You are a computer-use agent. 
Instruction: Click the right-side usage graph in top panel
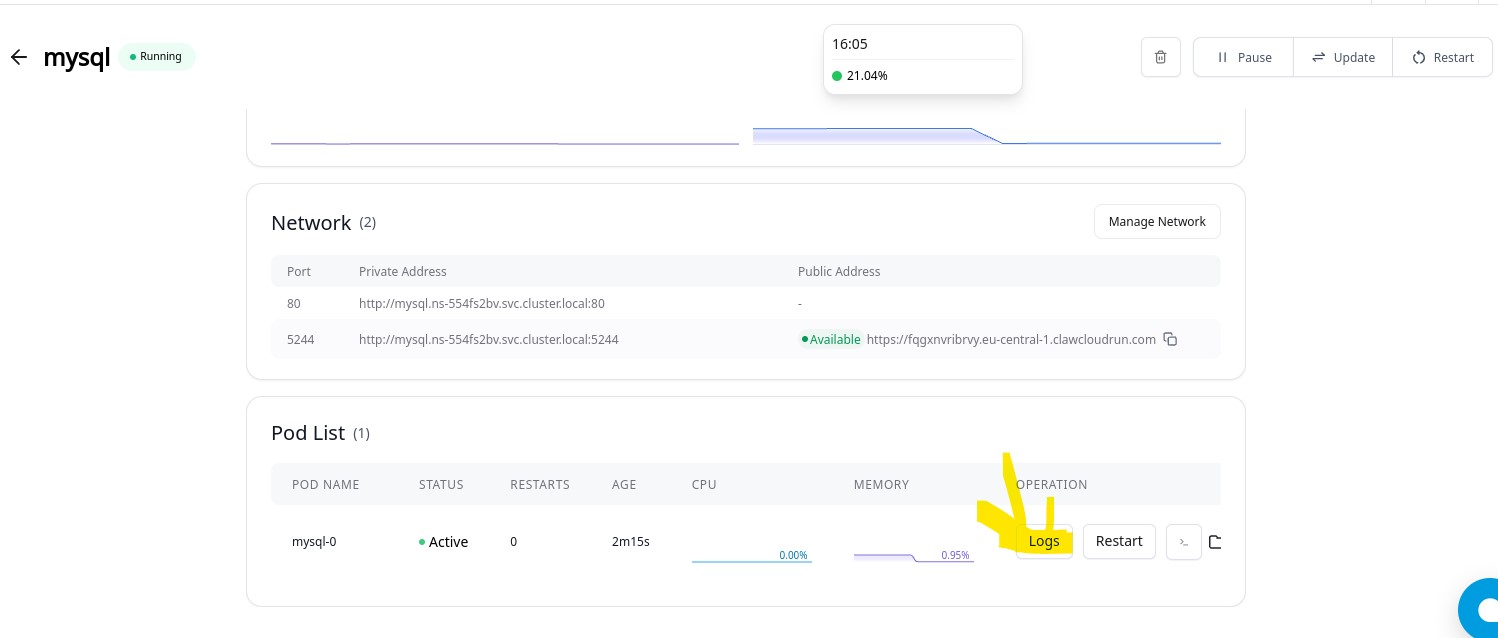(985, 137)
